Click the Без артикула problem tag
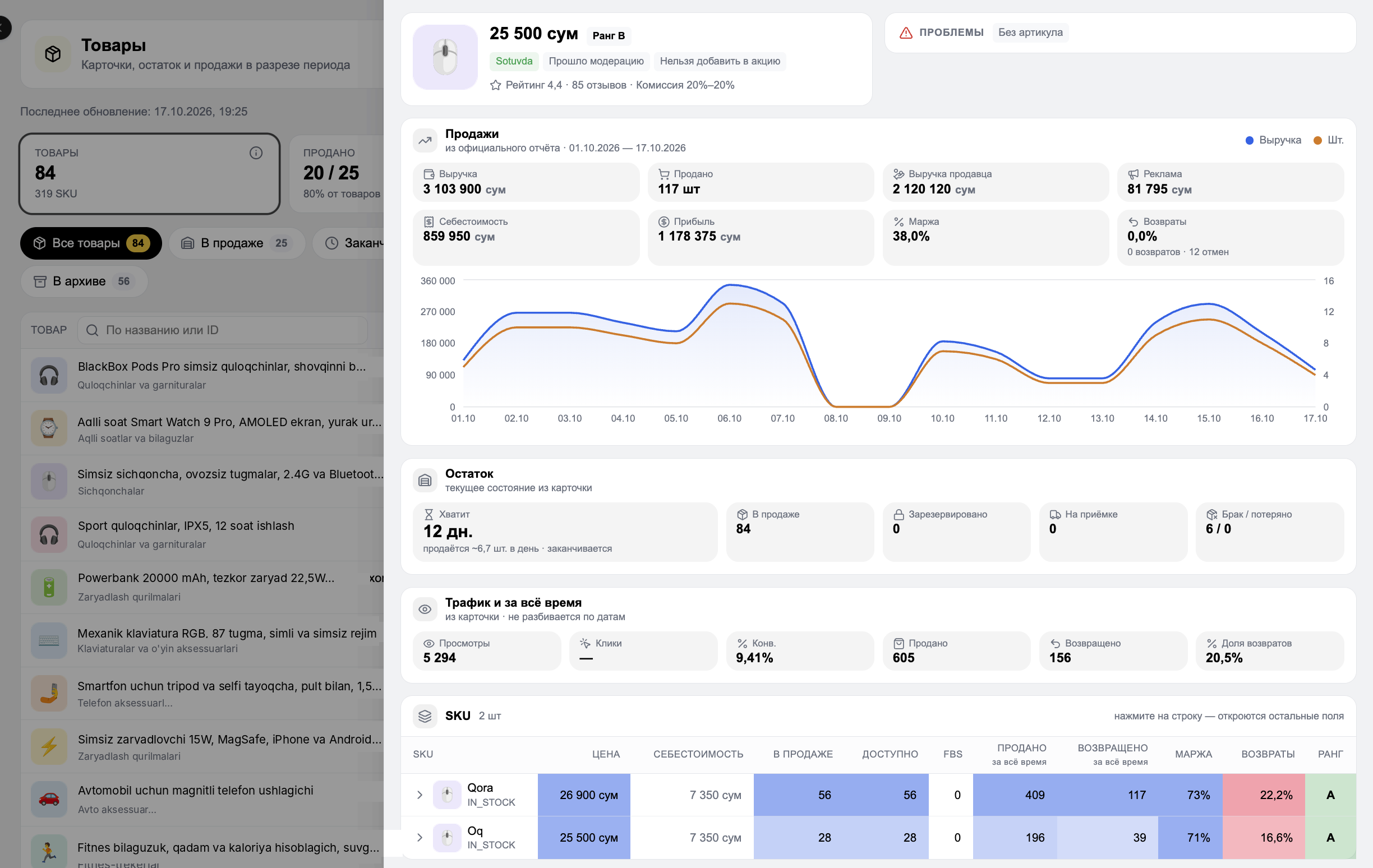 coord(1030,33)
